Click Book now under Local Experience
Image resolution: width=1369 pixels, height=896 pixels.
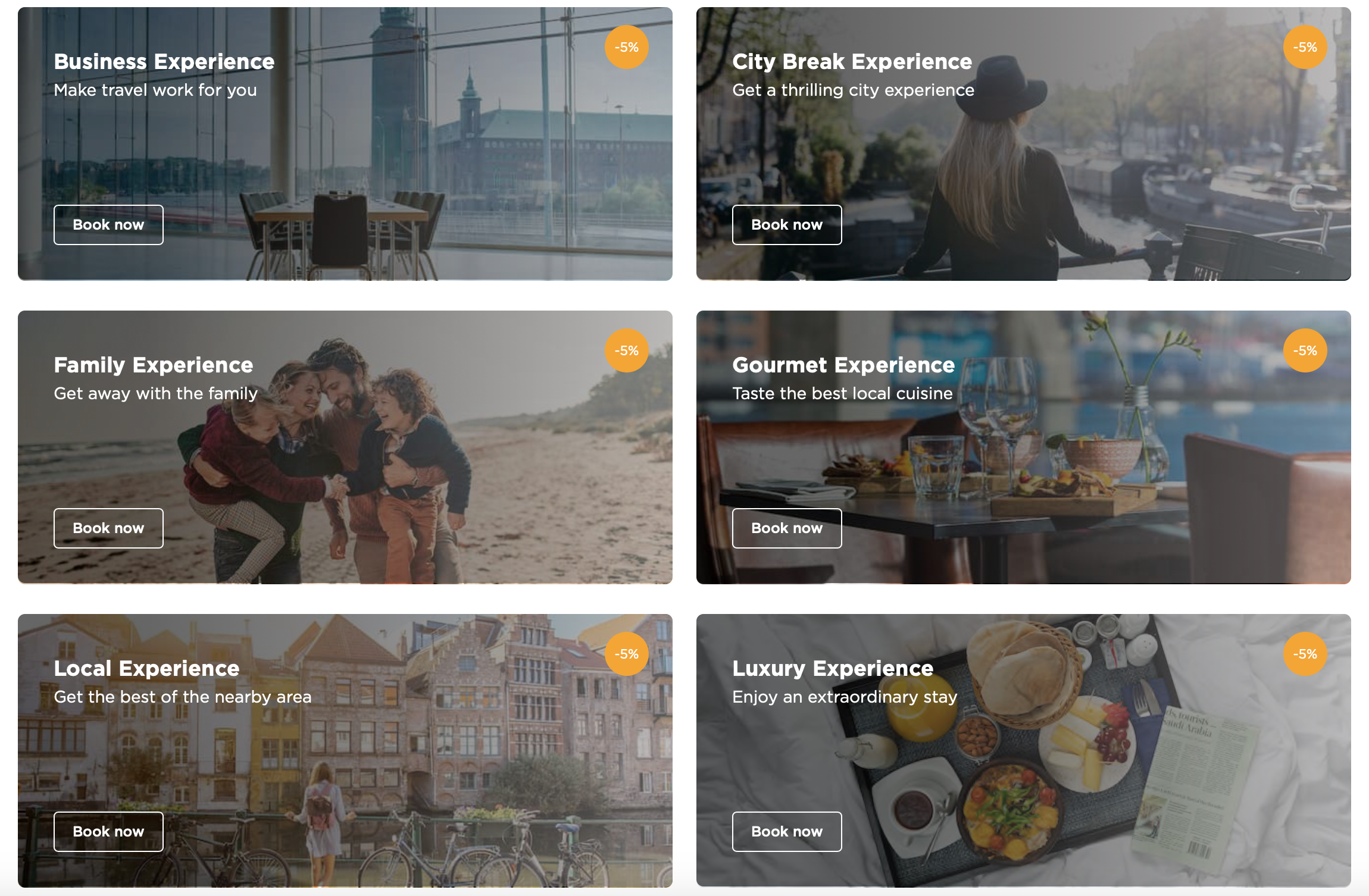click(108, 832)
